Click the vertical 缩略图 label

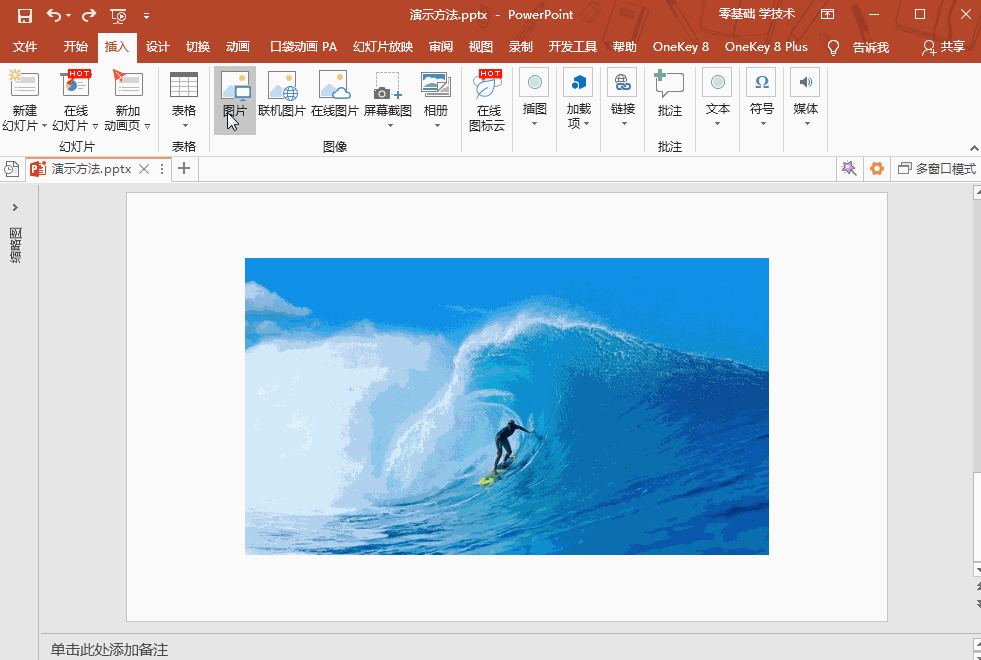click(16, 245)
